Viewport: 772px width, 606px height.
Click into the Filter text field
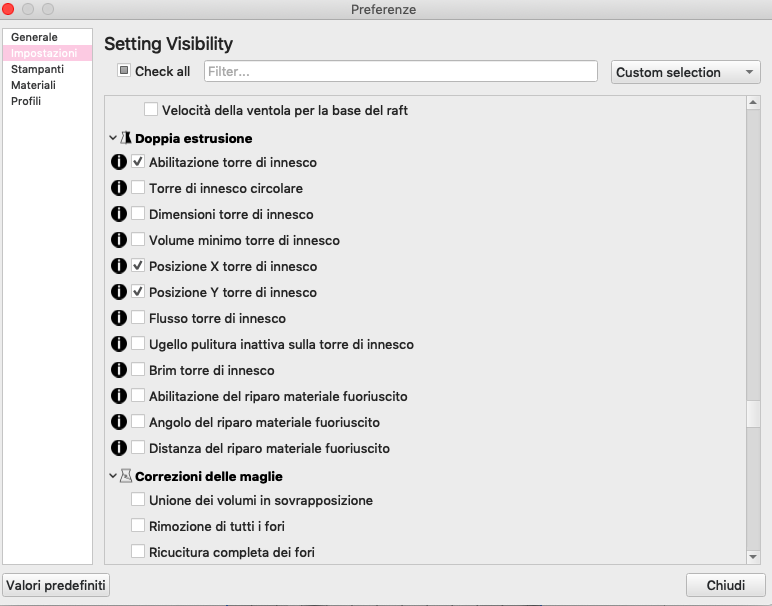click(x=401, y=71)
